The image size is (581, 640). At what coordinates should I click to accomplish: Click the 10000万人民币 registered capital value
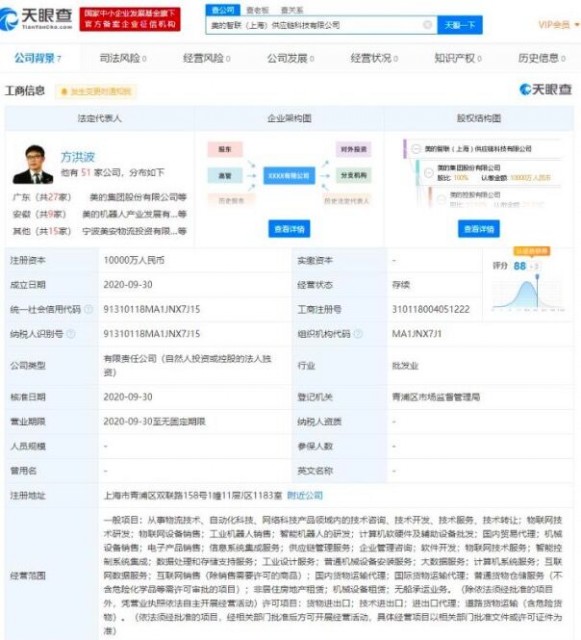tap(134, 260)
